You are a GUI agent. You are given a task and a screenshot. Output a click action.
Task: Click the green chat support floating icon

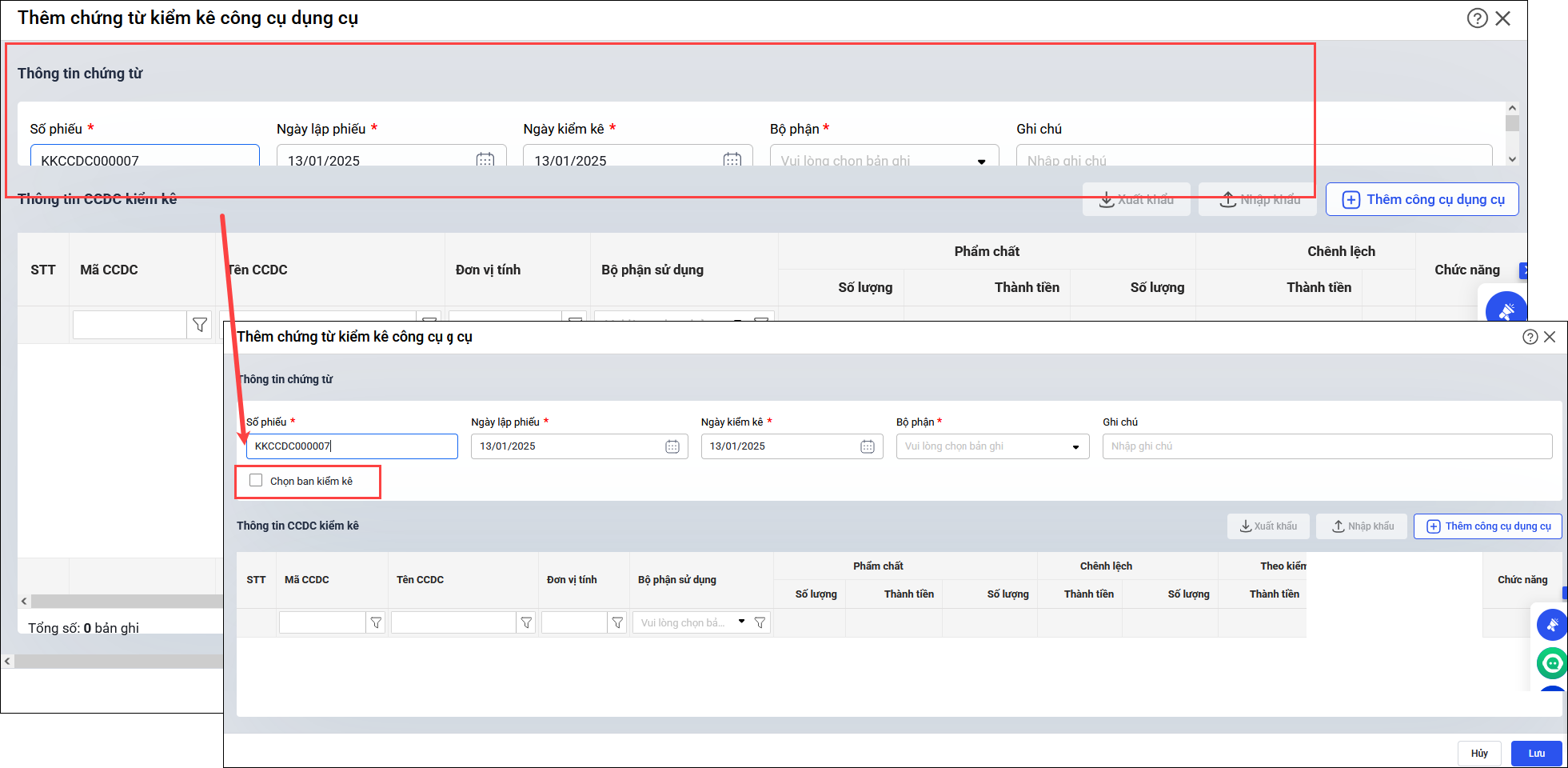click(1552, 662)
